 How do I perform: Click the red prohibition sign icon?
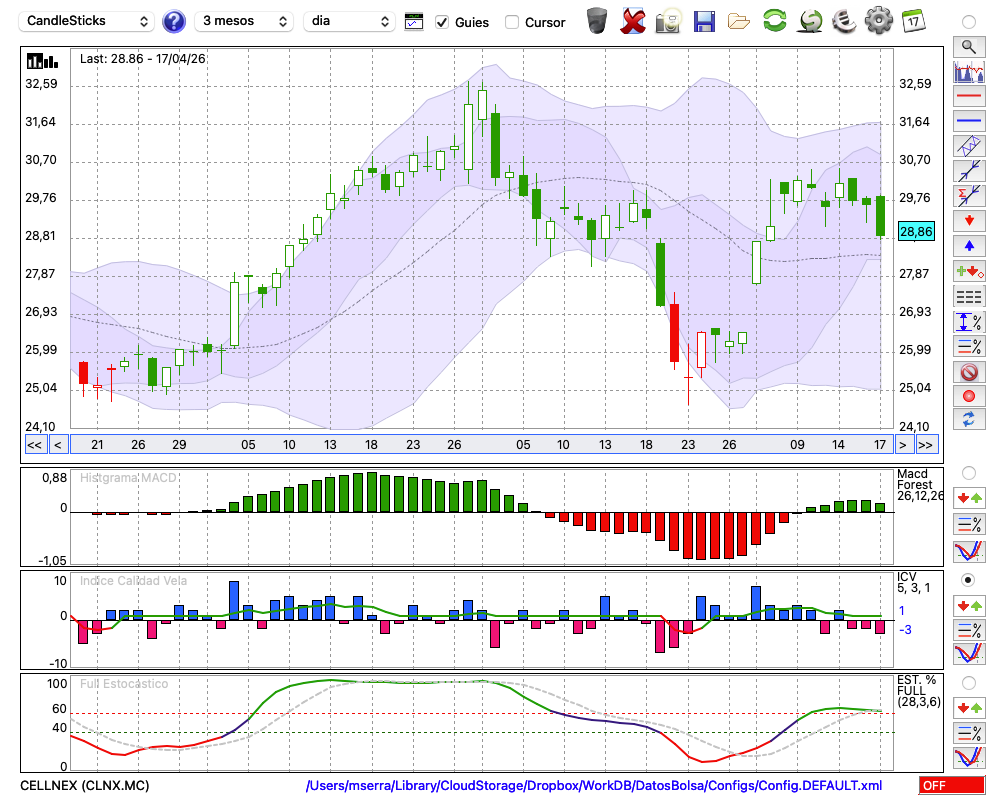(969, 371)
